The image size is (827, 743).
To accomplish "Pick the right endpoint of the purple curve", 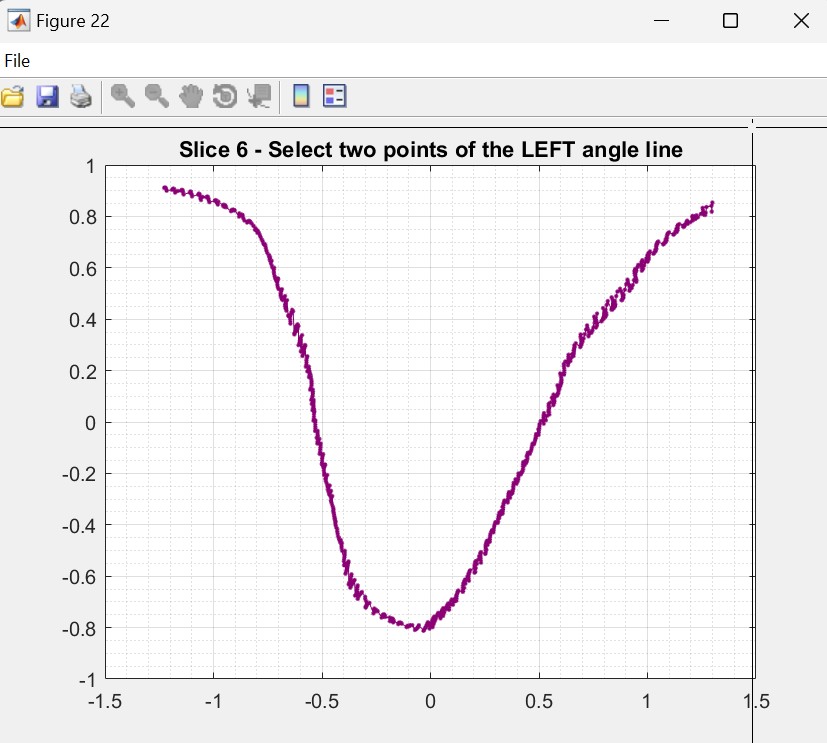I will pyautogui.click(x=712, y=204).
